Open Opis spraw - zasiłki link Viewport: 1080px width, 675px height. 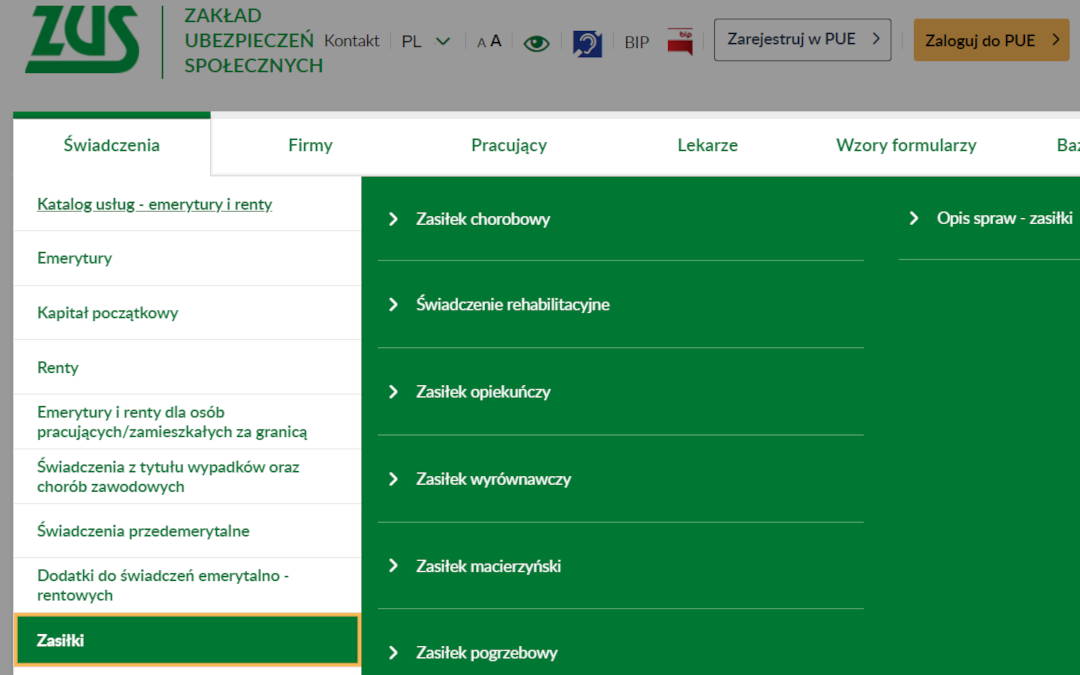click(x=1004, y=218)
